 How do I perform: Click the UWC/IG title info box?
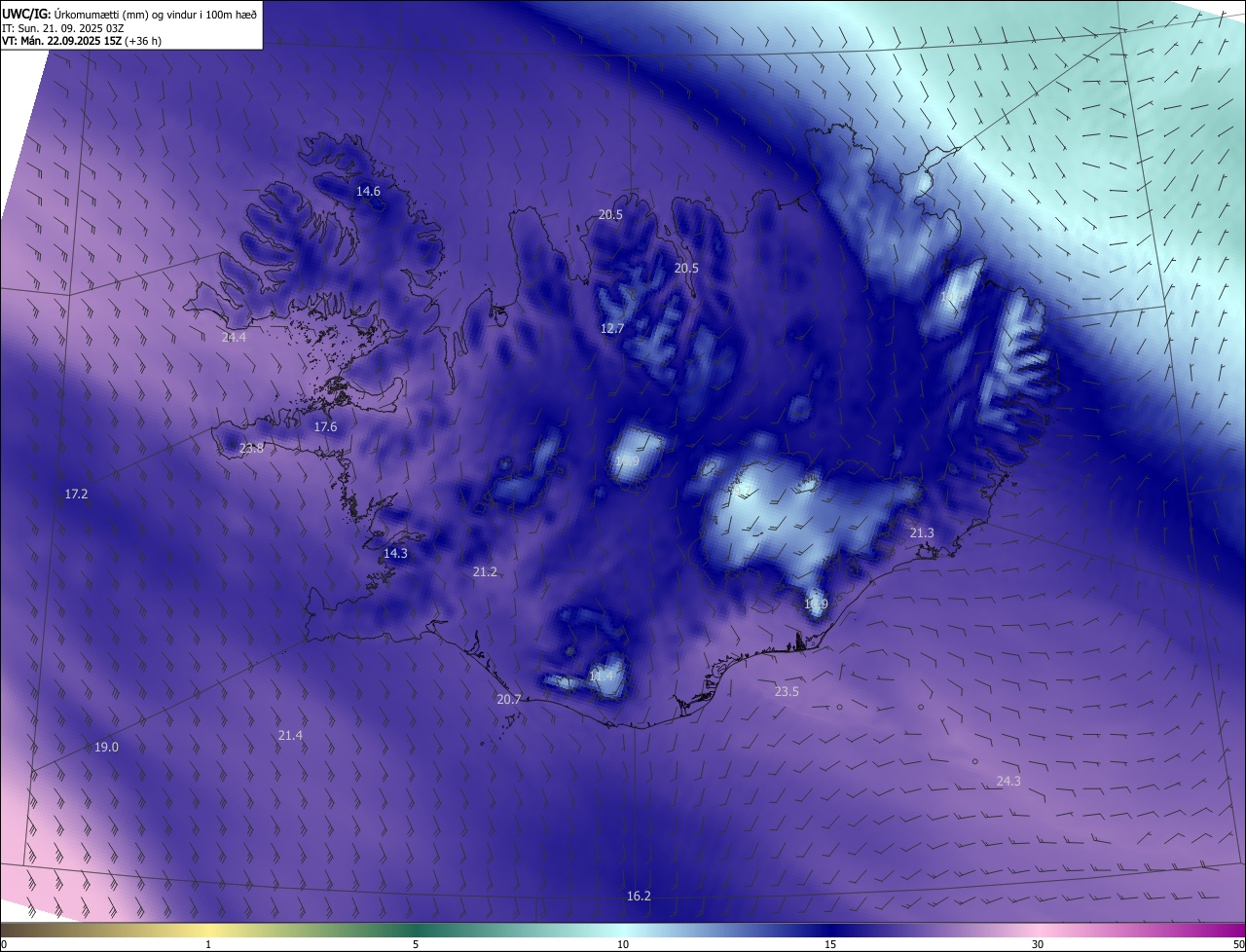click(x=131, y=24)
